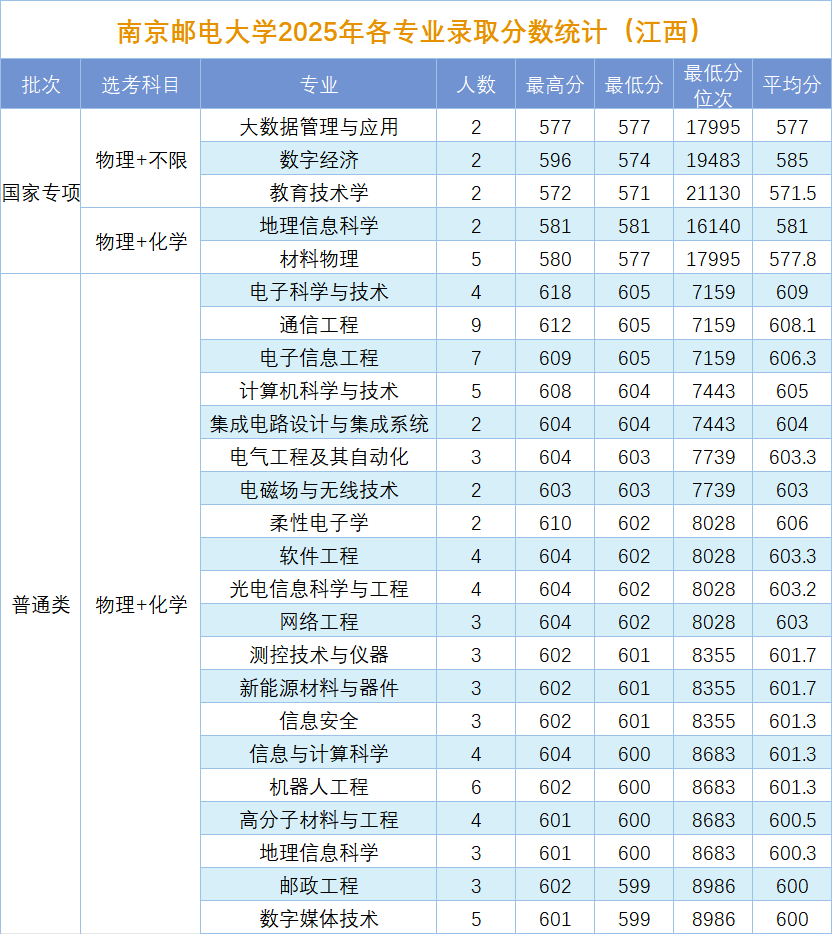Viewport: 832px width, 934px height.
Task: Select major 高分子材料与工程
Action: 319,820
